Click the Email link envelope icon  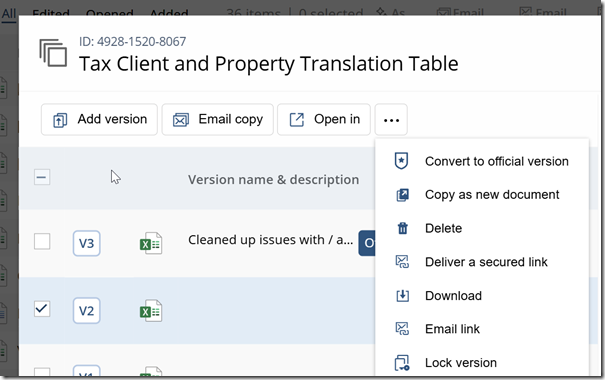point(402,329)
